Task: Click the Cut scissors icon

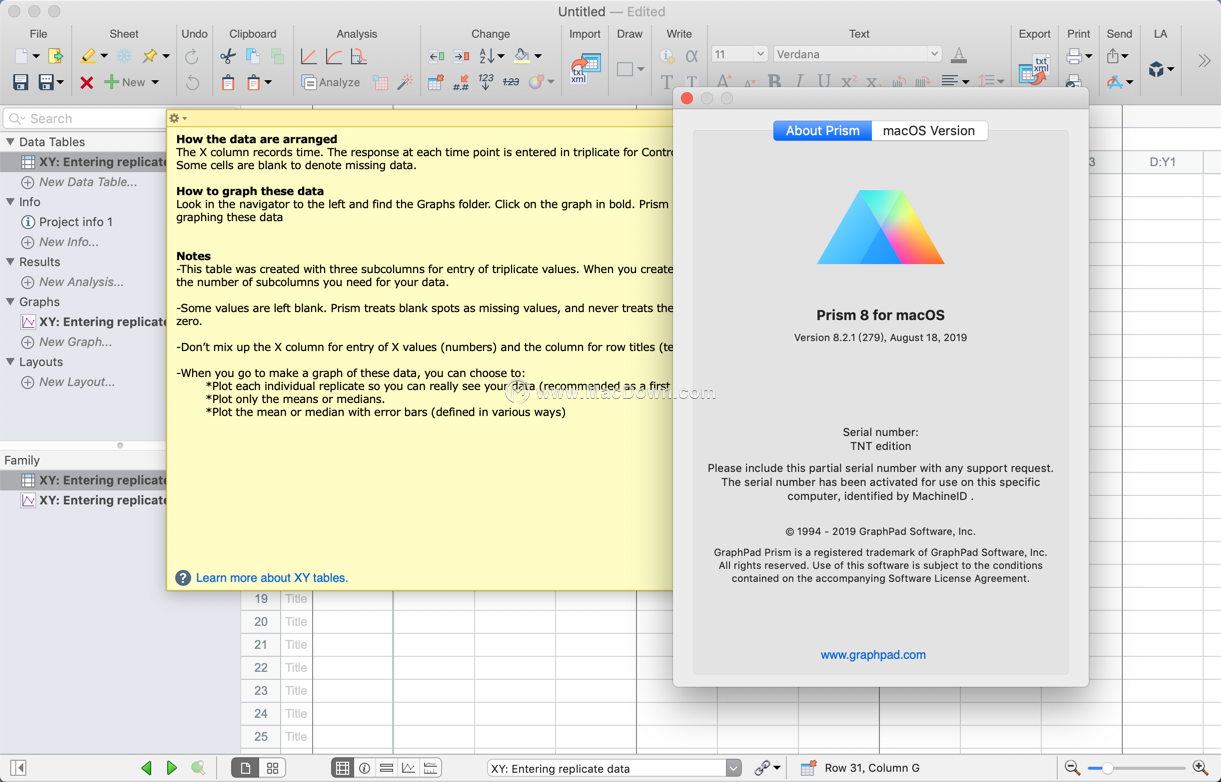Action: click(228, 56)
